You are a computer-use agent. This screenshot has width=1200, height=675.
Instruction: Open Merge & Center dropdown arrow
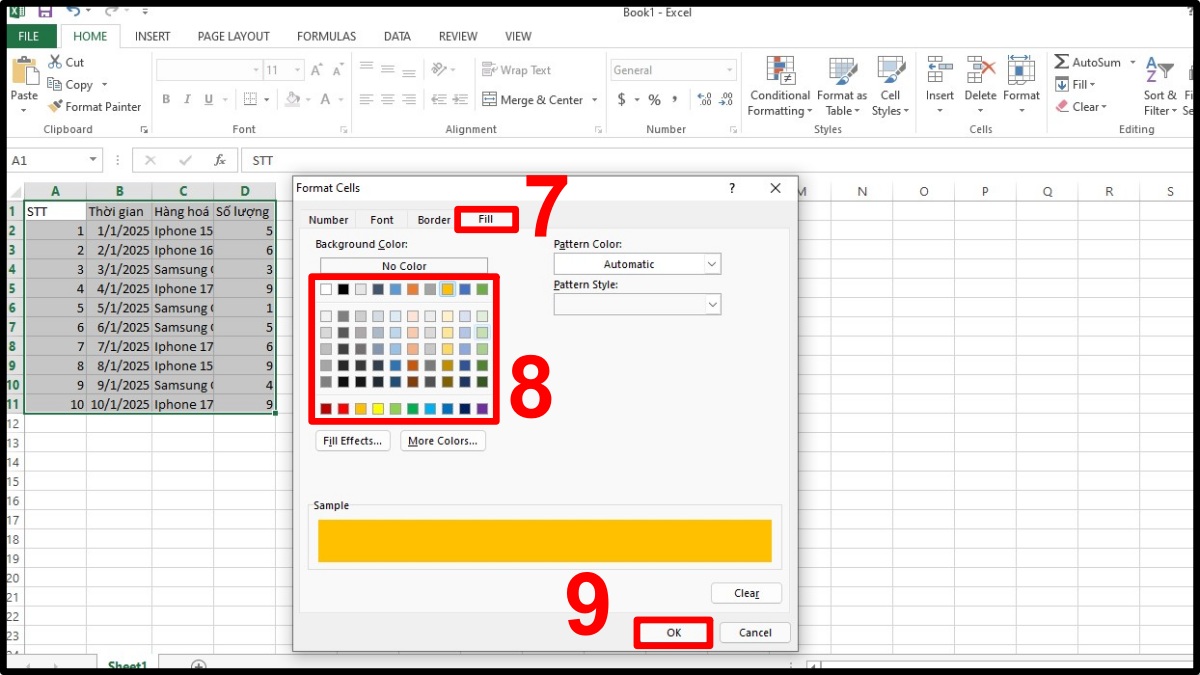(594, 100)
